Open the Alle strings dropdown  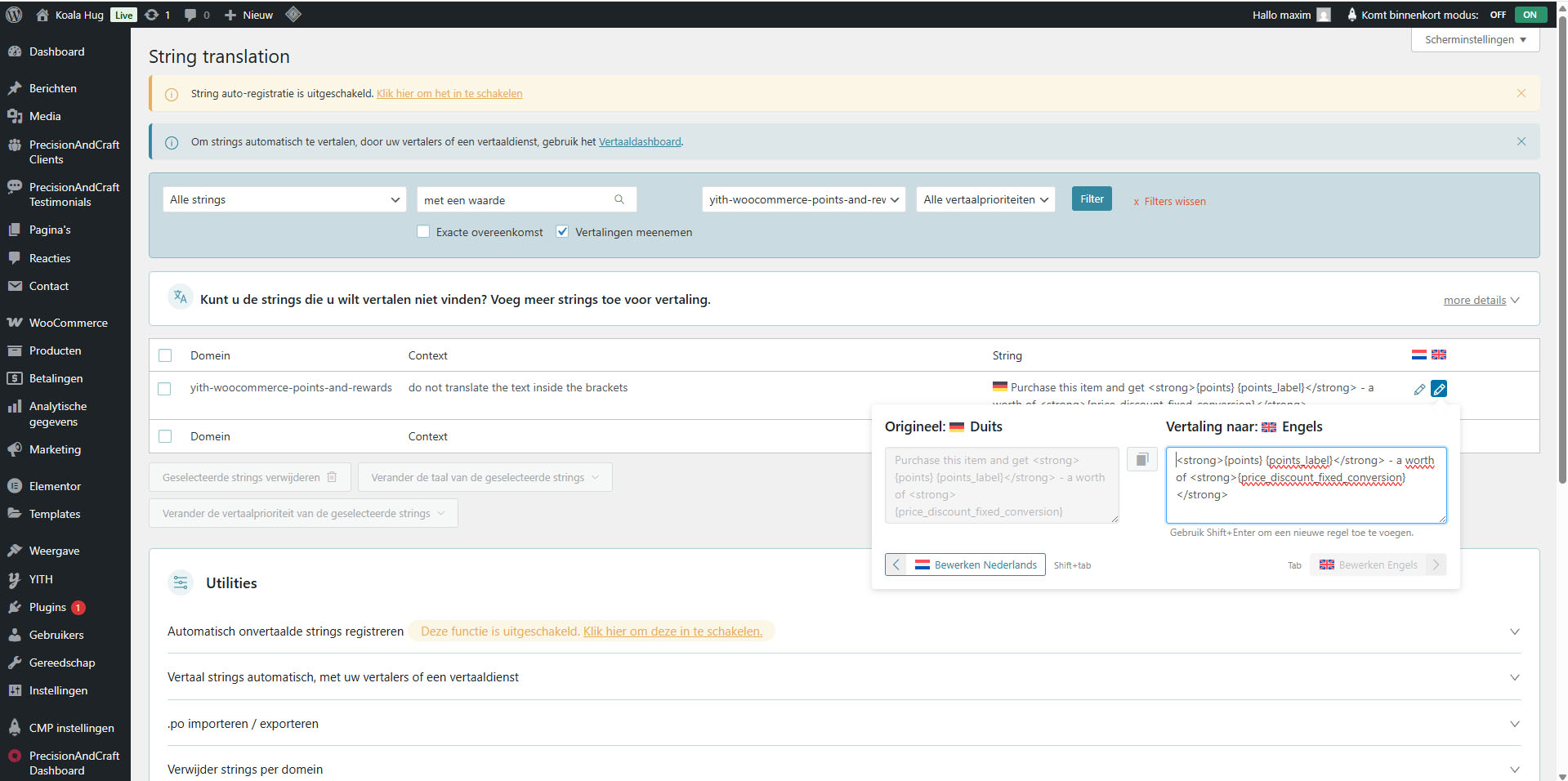(284, 199)
